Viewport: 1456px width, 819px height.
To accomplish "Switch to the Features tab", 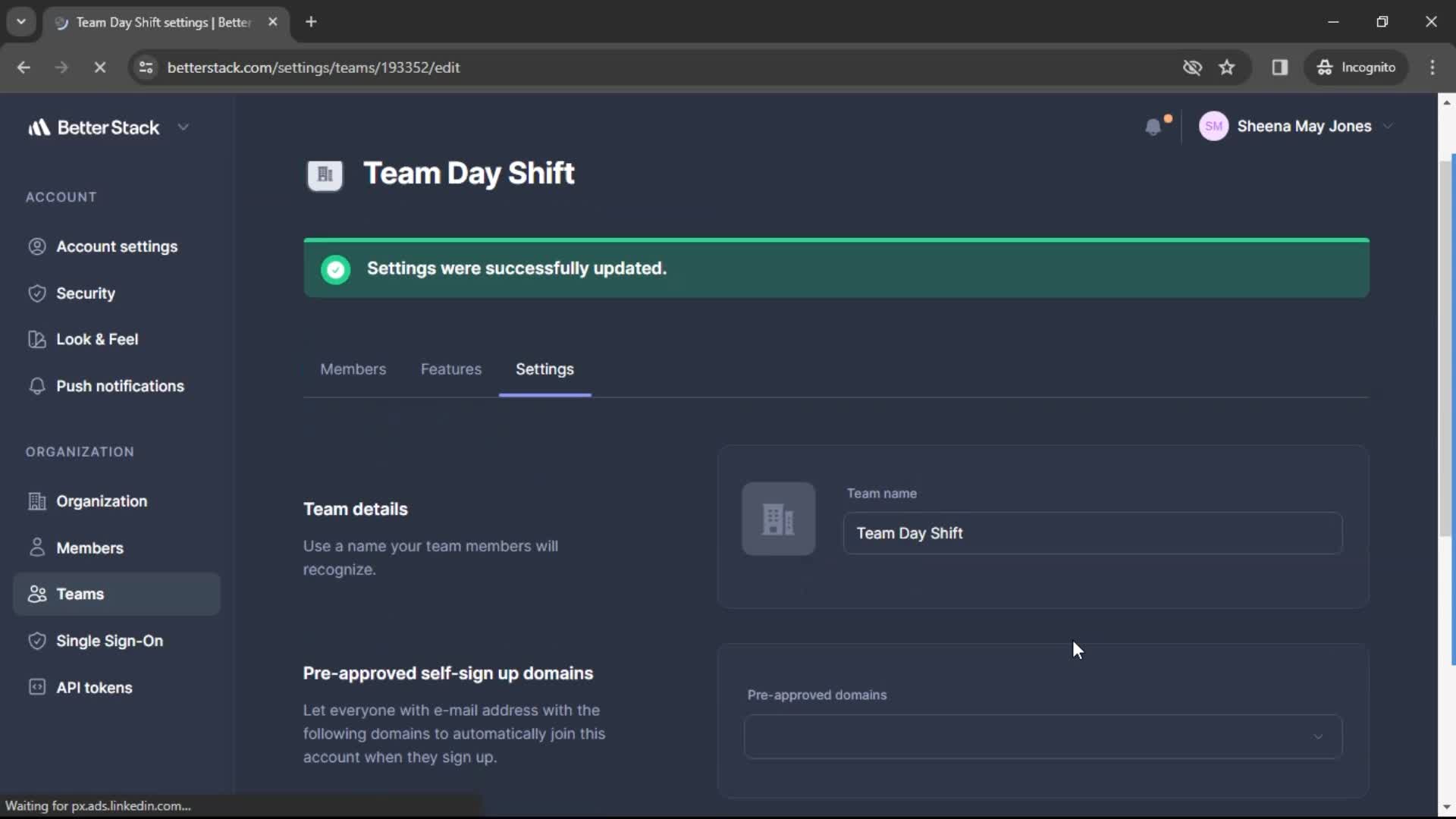I will pos(451,369).
